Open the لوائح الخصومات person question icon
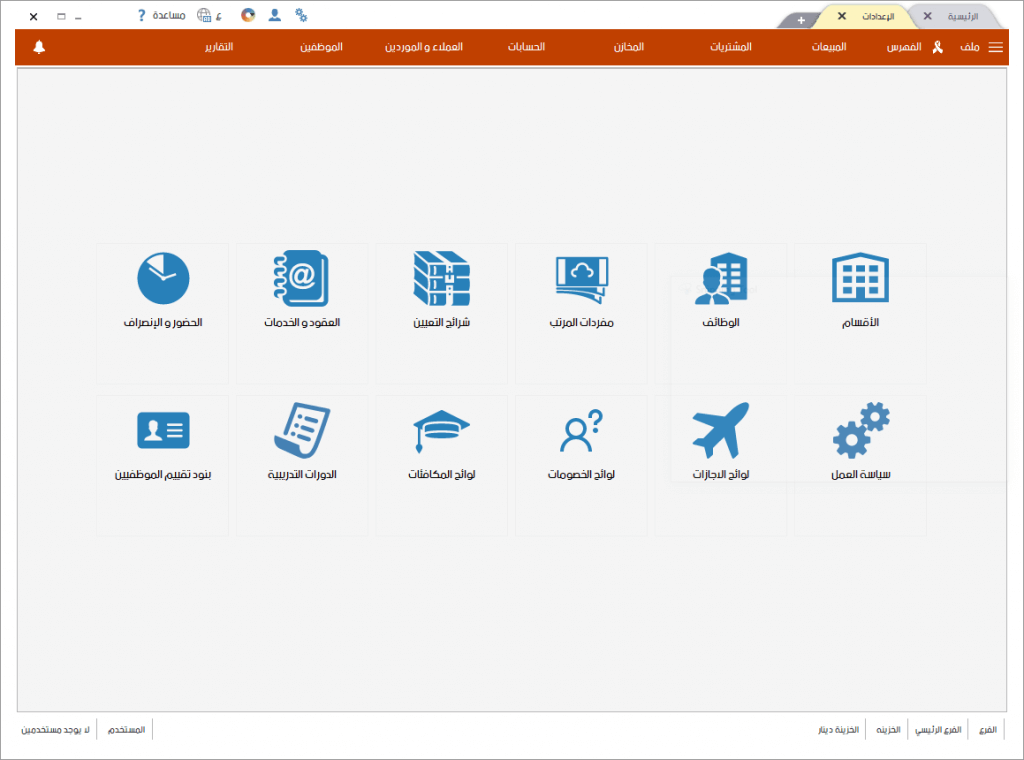The height and width of the screenshot is (760, 1024). pyautogui.click(x=581, y=431)
